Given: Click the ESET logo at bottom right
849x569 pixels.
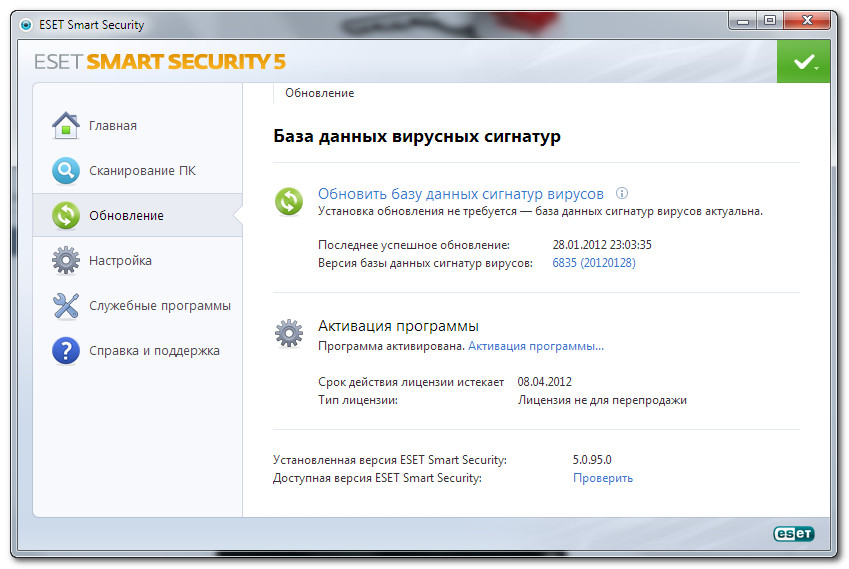Looking at the screenshot, I should pyautogui.click(x=794, y=534).
